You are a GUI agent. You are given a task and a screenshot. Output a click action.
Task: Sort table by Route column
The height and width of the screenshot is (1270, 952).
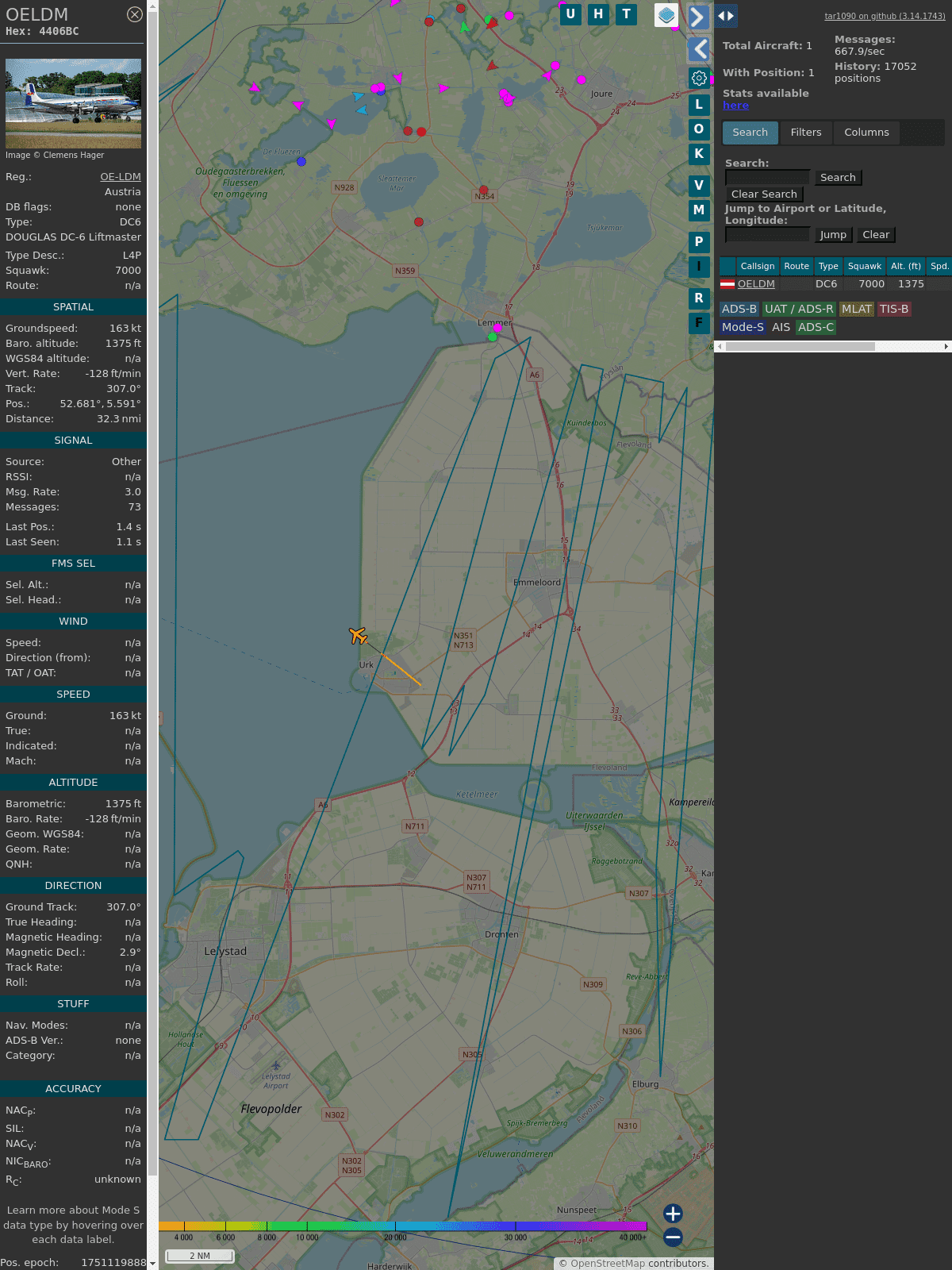pos(797,266)
